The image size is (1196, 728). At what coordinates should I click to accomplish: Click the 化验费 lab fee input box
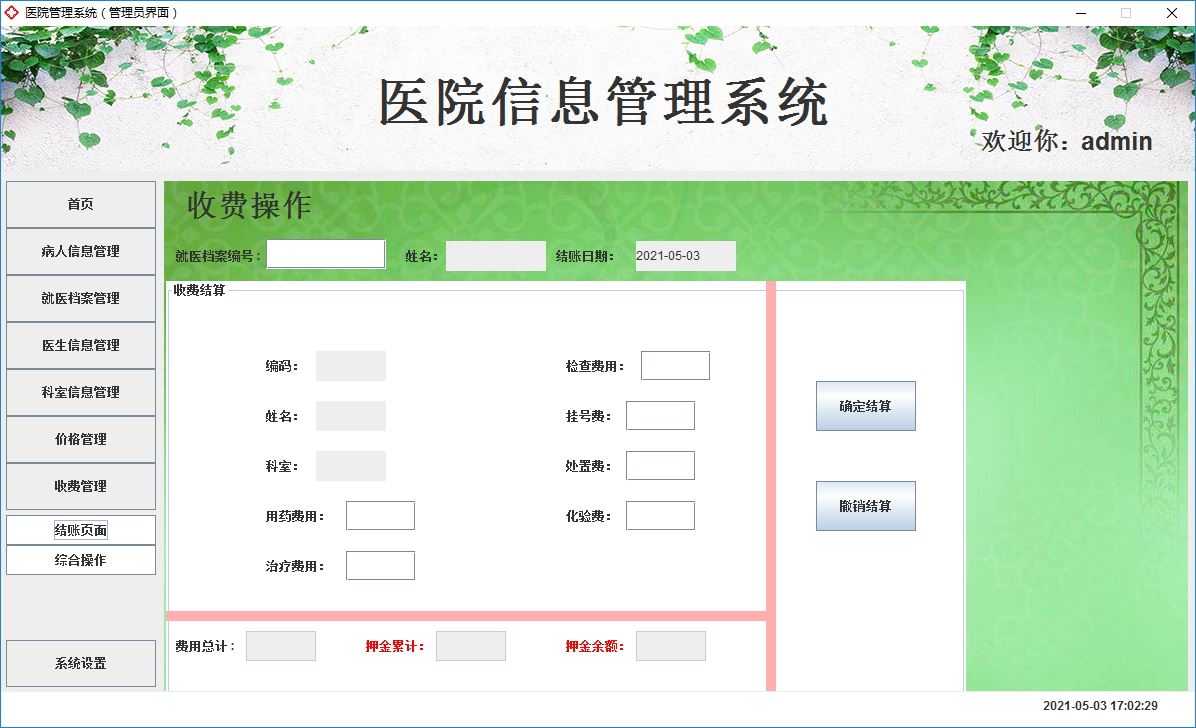tap(660, 515)
